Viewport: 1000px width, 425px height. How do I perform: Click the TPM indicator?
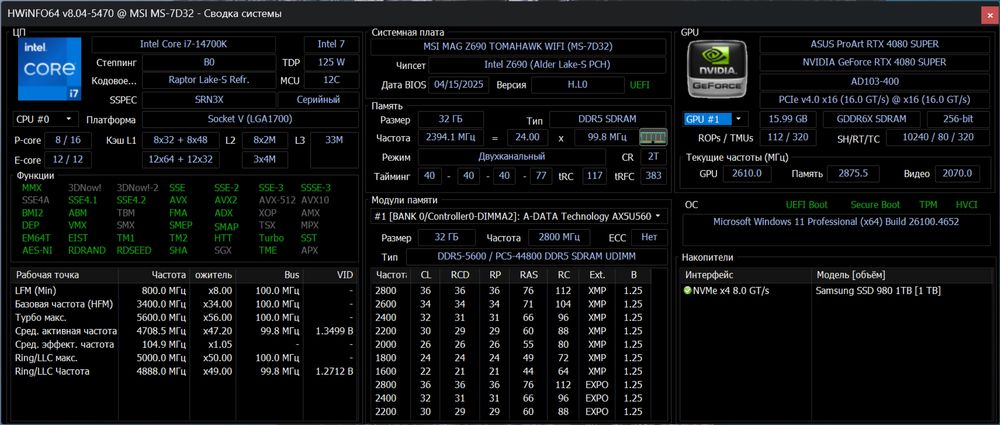[928, 205]
